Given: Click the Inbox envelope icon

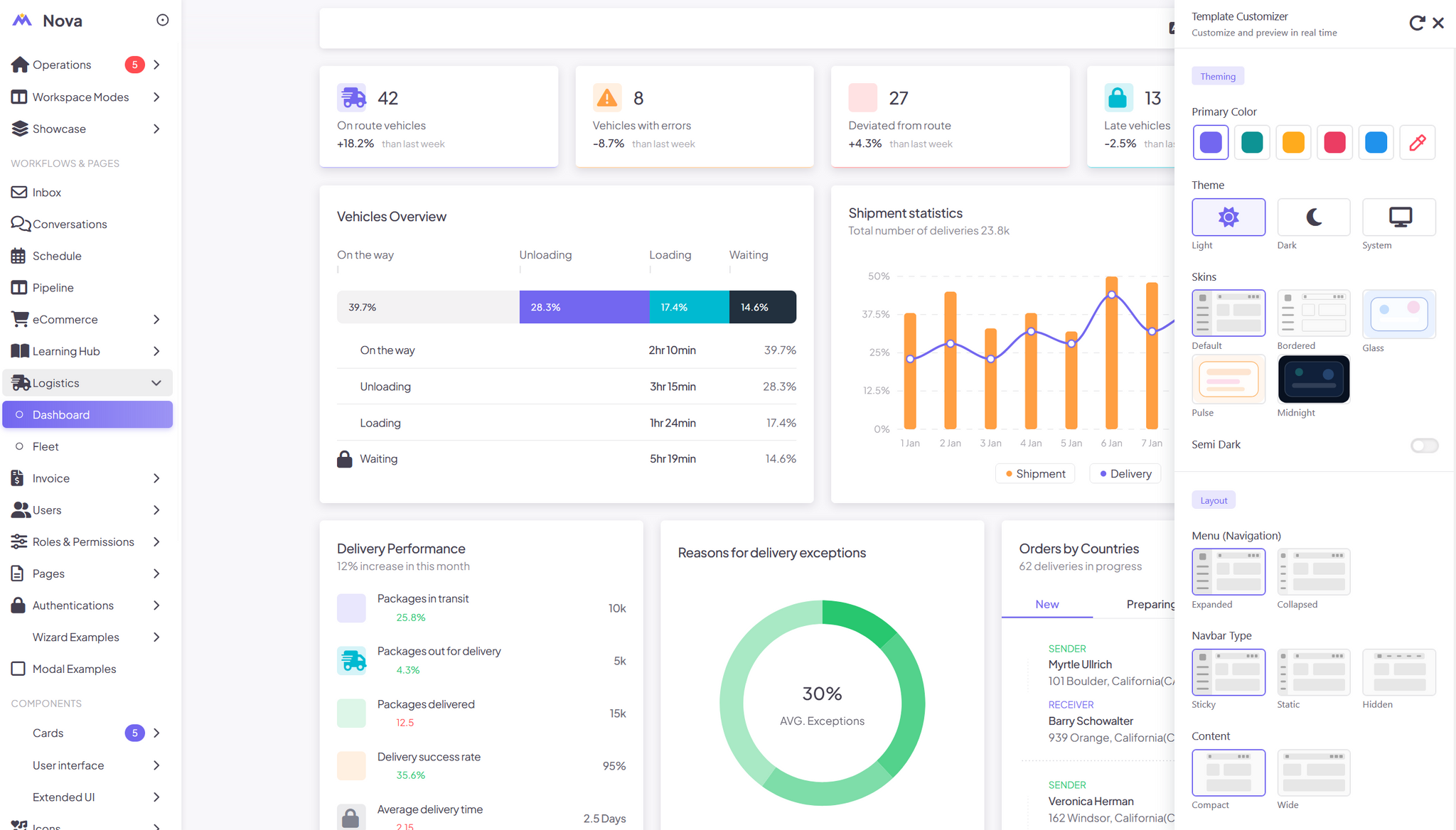Looking at the screenshot, I should pyautogui.click(x=19, y=192).
